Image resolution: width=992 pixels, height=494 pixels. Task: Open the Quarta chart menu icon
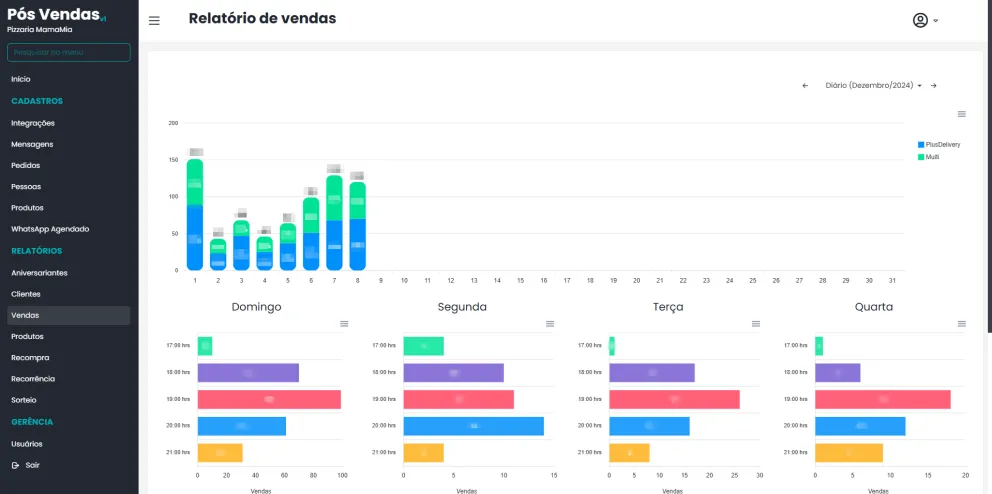point(962,324)
